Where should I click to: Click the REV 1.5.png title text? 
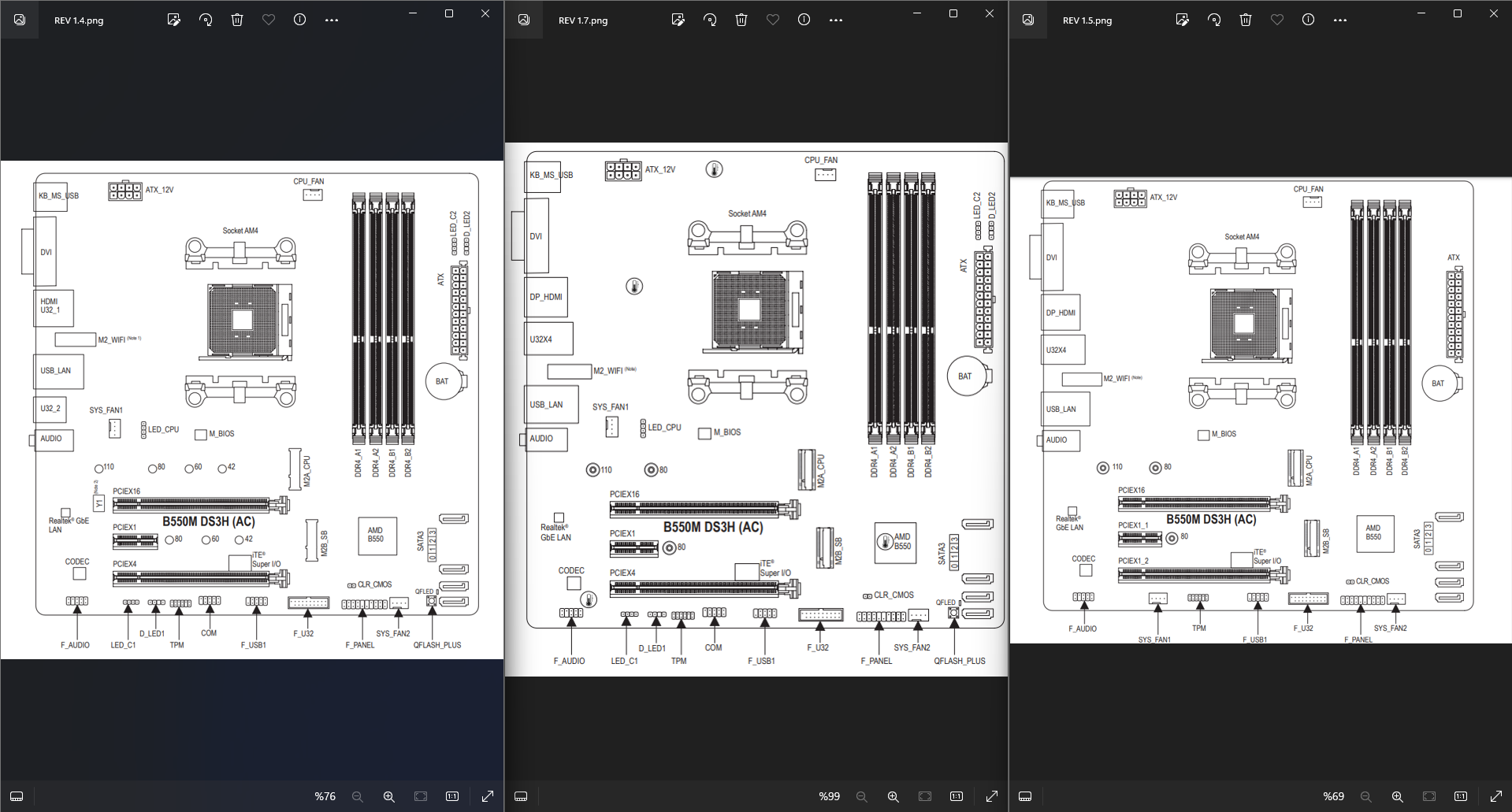pyautogui.click(x=1087, y=20)
